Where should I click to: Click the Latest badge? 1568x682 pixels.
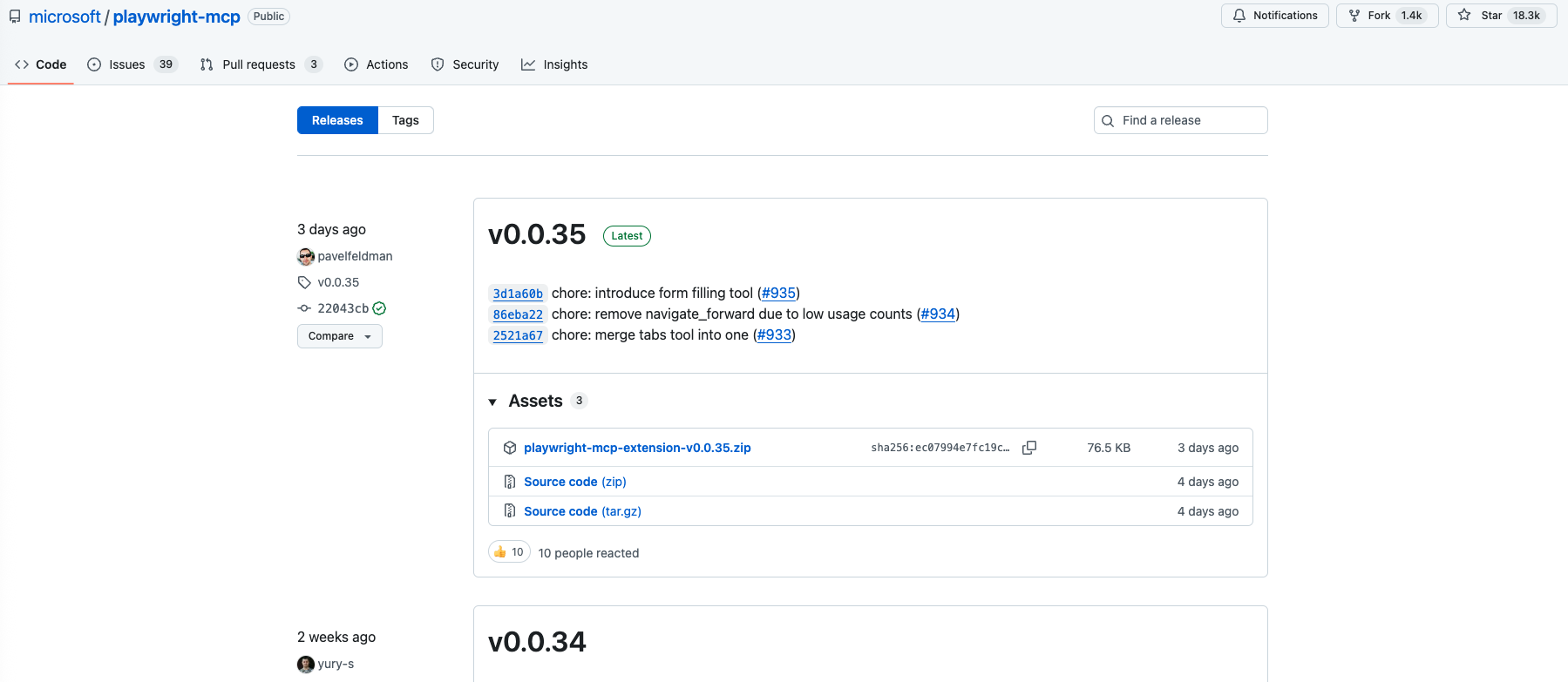tap(627, 236)
